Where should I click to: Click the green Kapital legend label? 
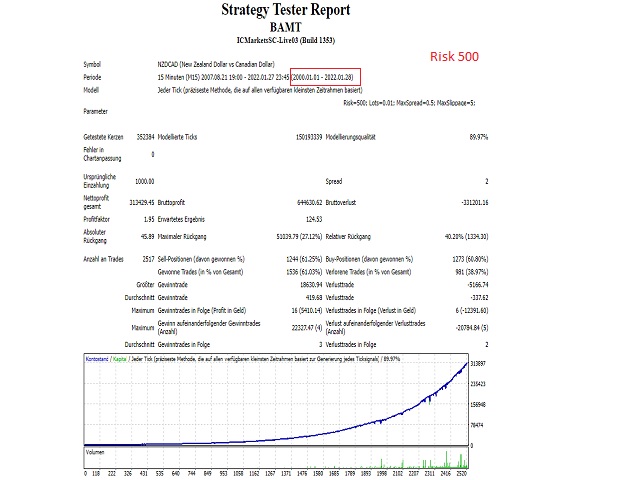tap(120, 359)
